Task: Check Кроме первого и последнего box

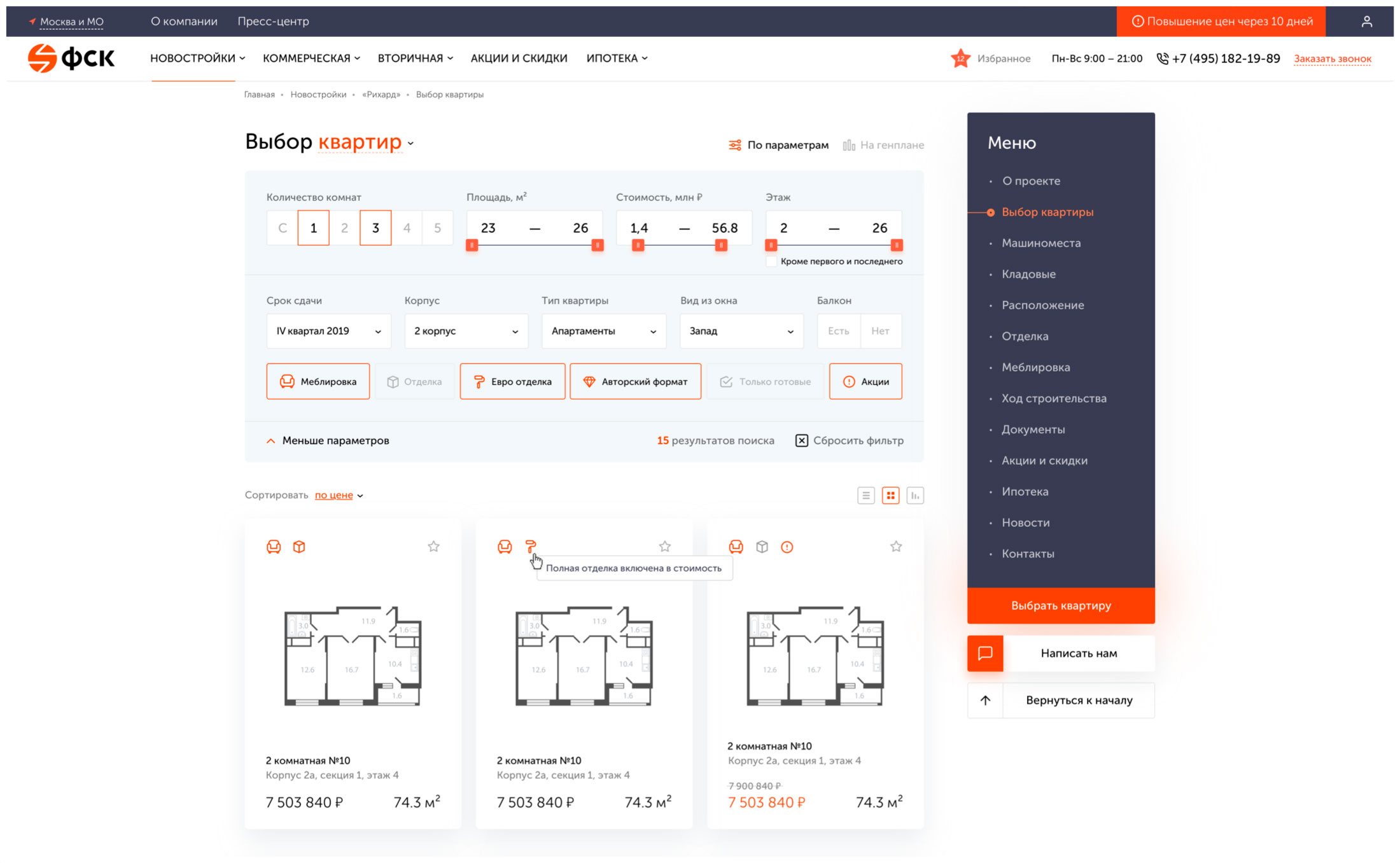Action: point(771,262)
